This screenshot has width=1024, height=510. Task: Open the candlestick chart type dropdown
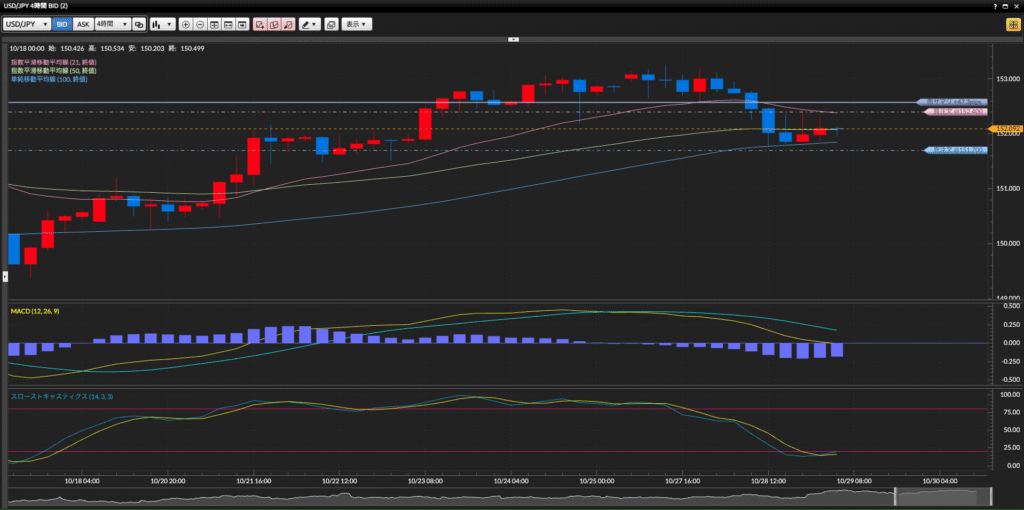[162, 23]
